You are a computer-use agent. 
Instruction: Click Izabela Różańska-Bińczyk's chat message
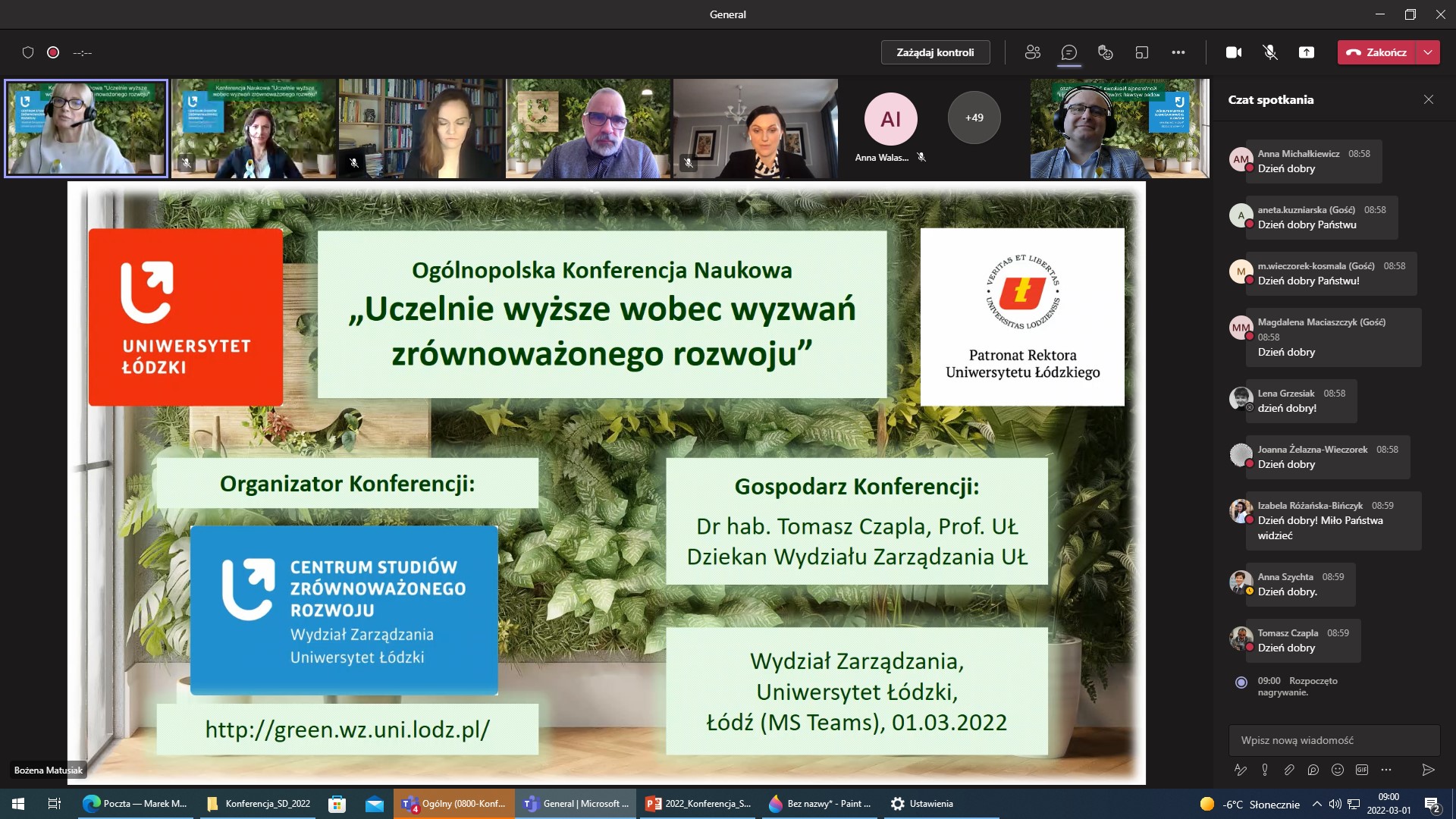1333,520
